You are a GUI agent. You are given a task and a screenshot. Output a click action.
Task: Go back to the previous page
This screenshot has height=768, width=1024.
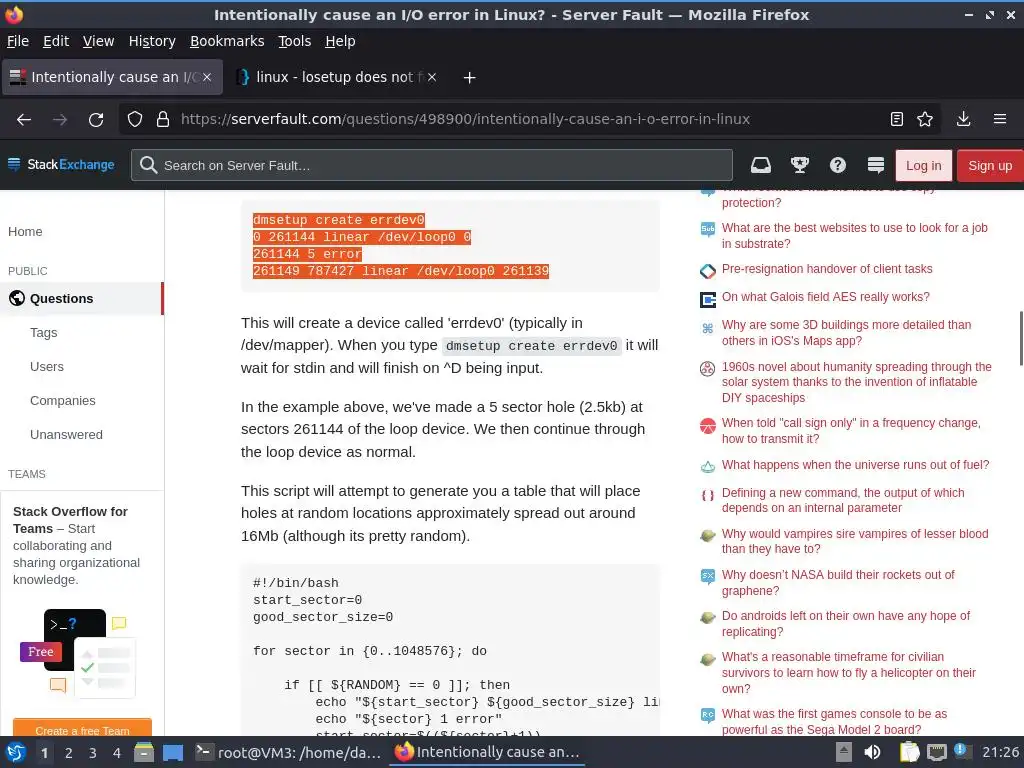pos(24,120)
